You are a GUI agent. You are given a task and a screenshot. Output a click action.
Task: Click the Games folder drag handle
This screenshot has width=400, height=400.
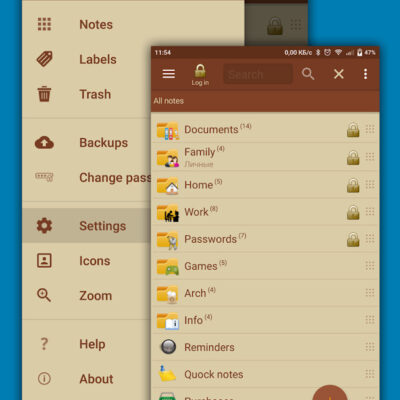[370, 266]
